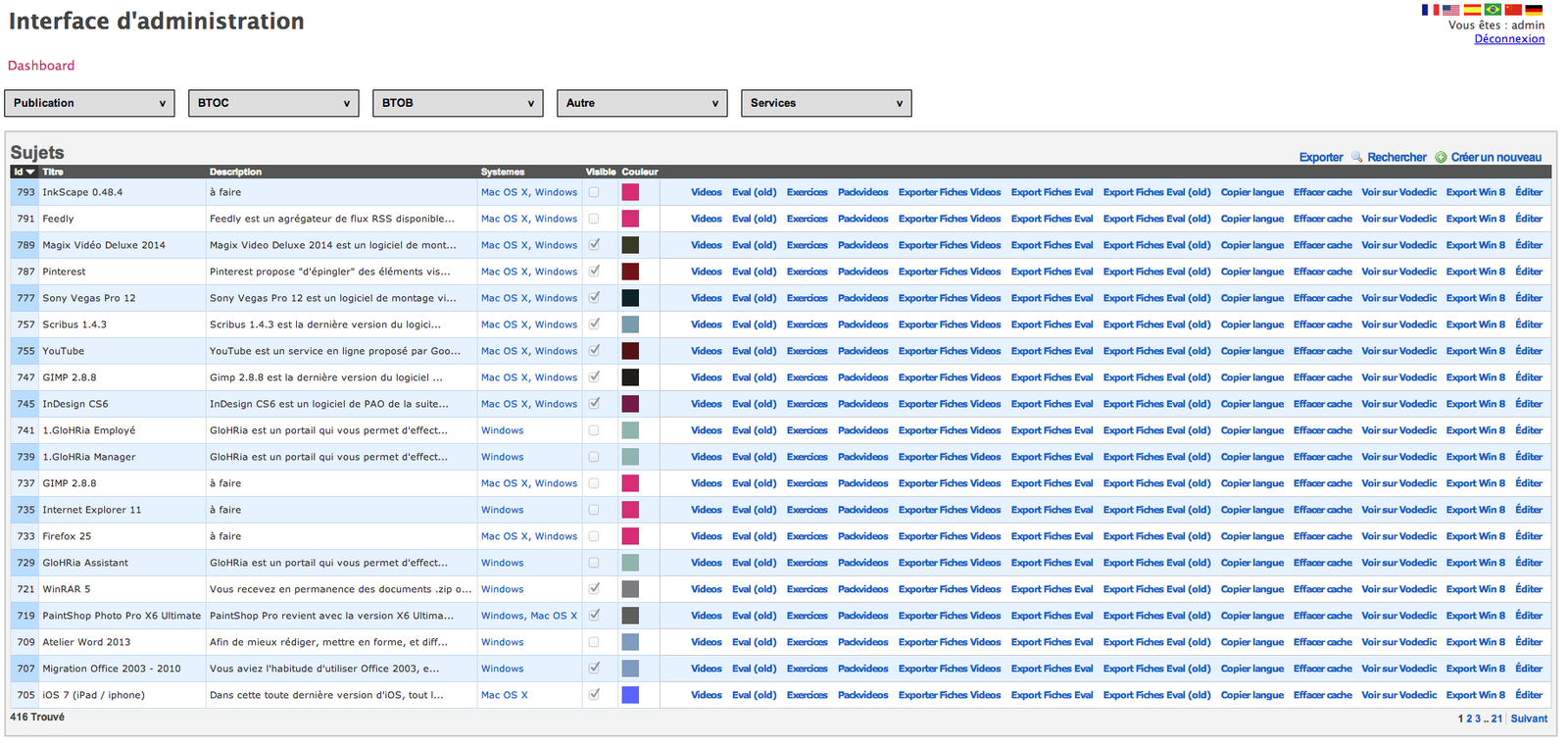Expand the Services dropdown menu
This screenshot has height=747, width=1568.
coord(826,103)
